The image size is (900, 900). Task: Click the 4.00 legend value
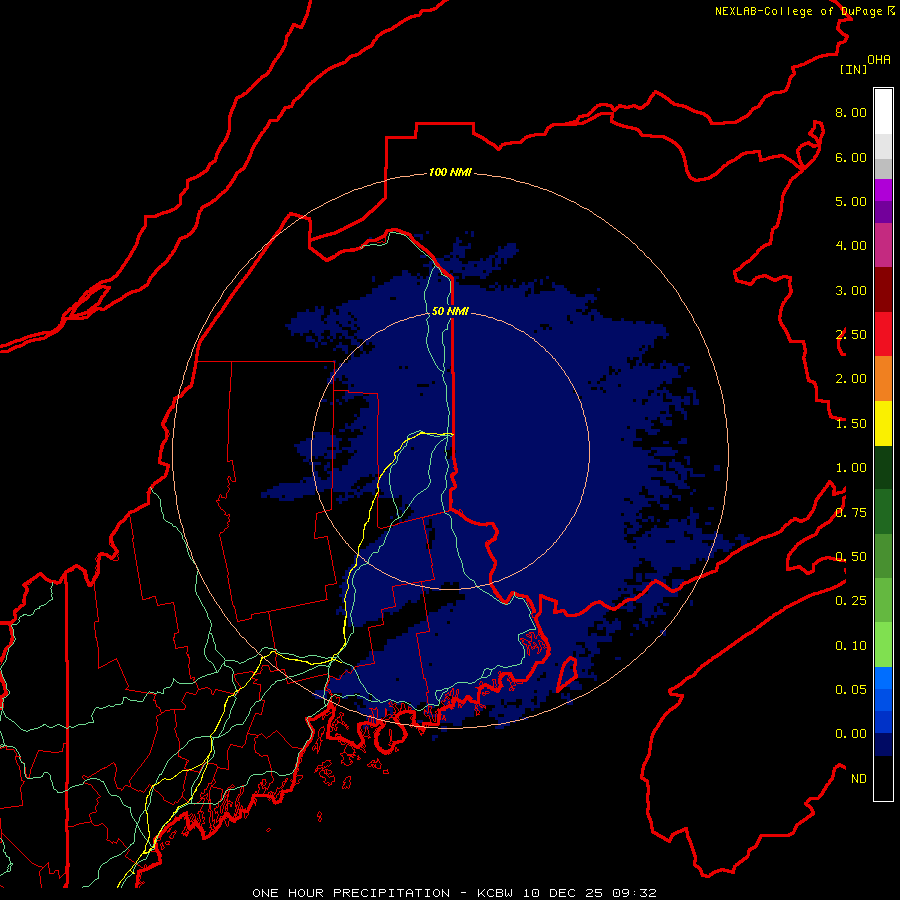click(851, 246)
